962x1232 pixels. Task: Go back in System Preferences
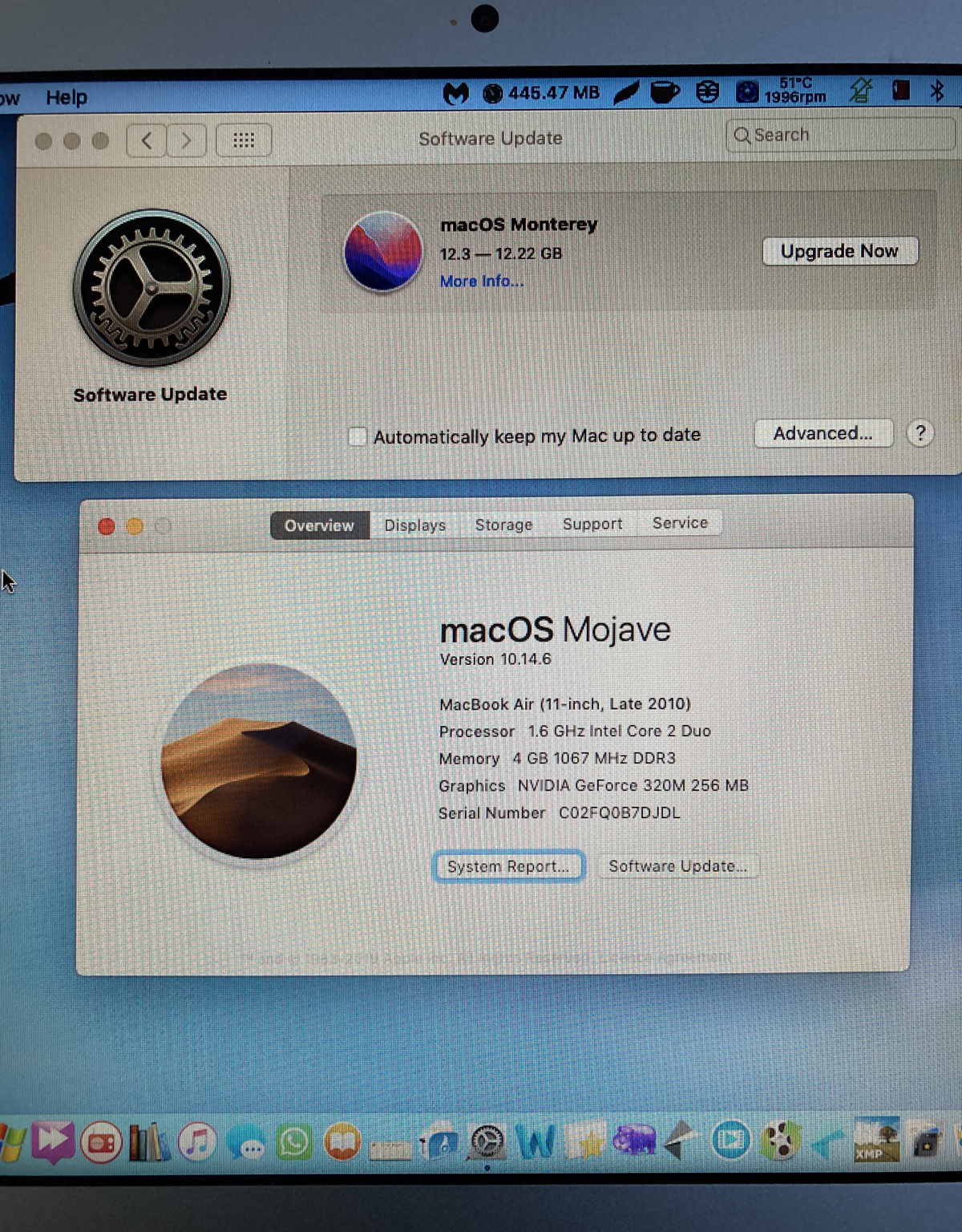(147, 140)
